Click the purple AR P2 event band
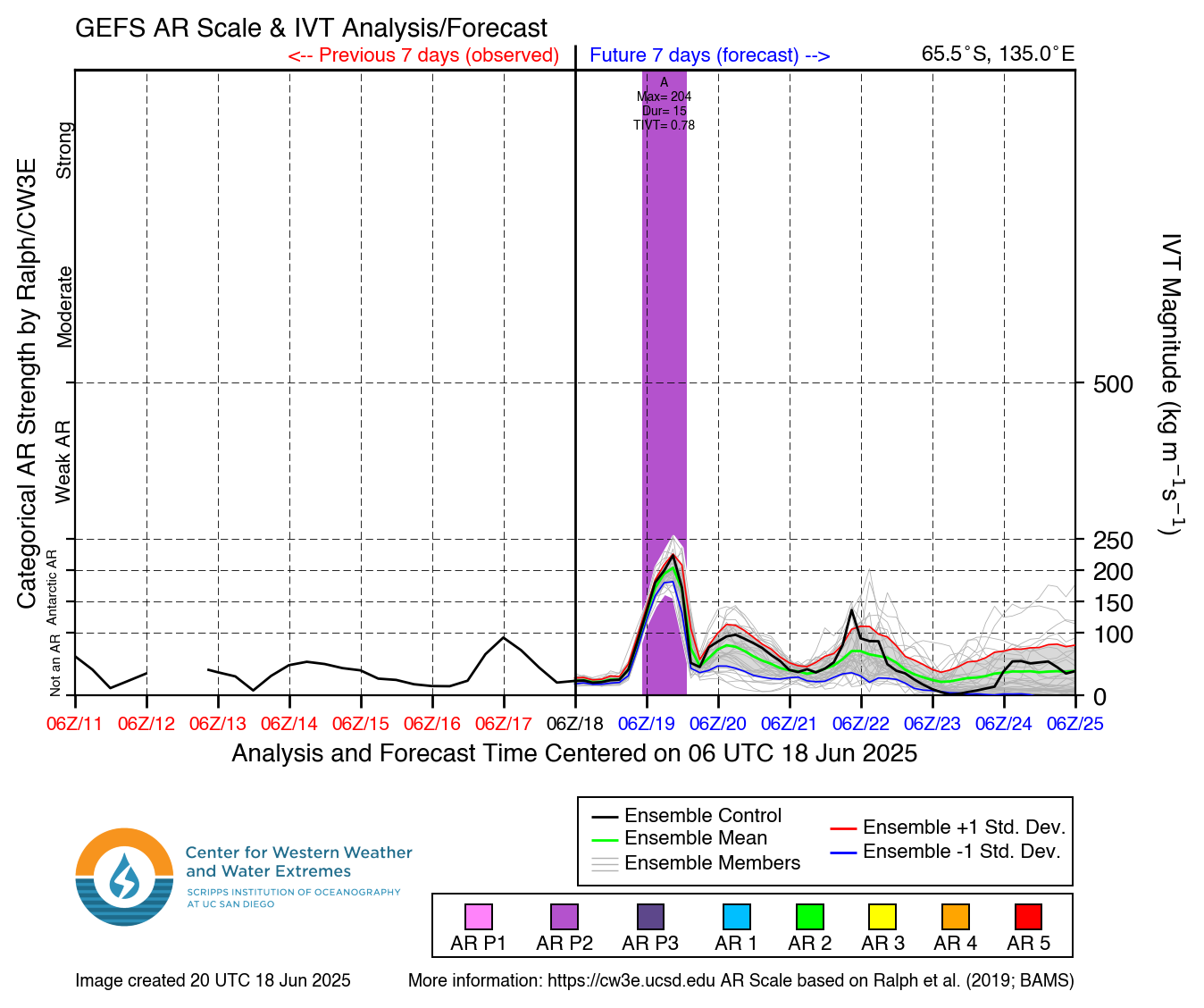Image resolution: width=1204 pixels, height=1008 pixels. pos(665,384)
